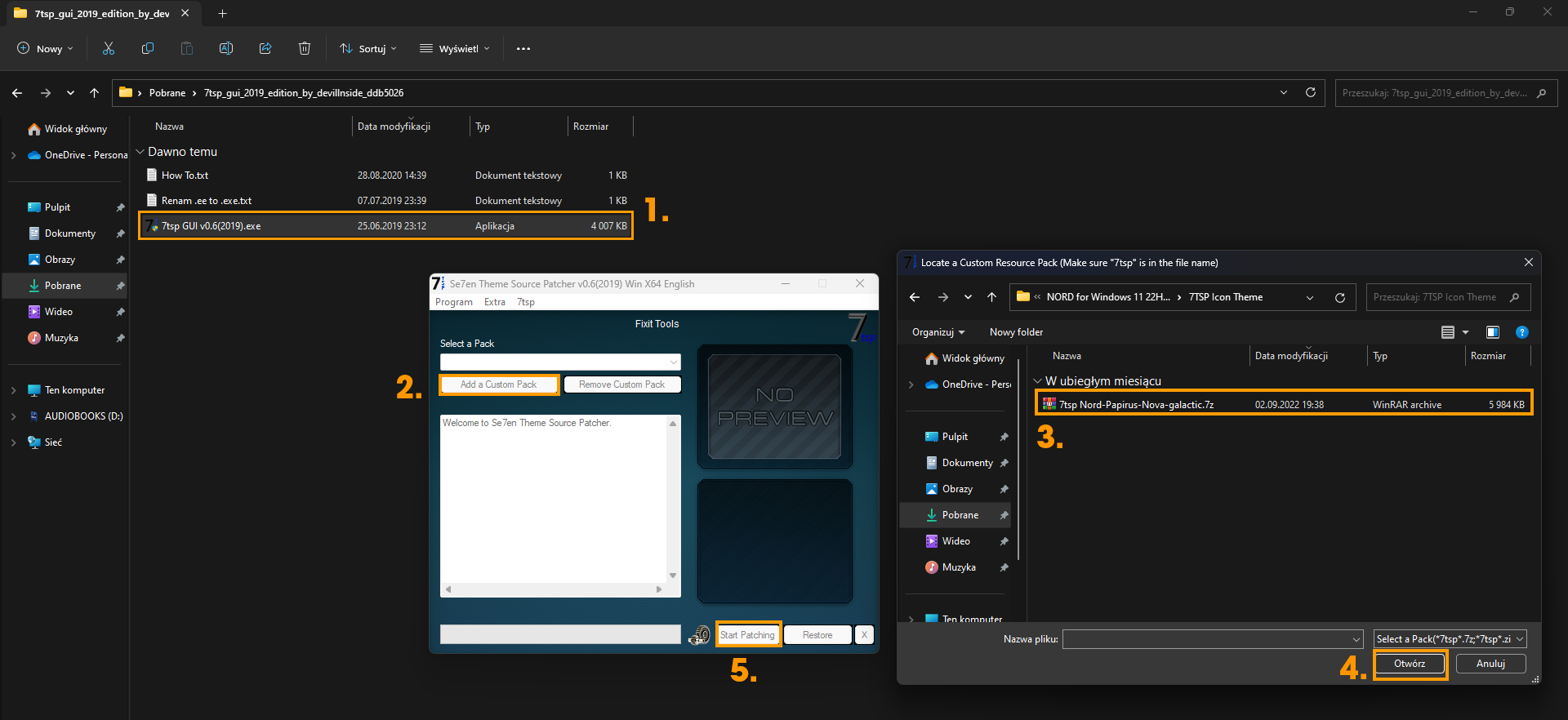Go up one level in Locate Pack dialog
The width and height of the screenshot is (1568, 720).
991,297
